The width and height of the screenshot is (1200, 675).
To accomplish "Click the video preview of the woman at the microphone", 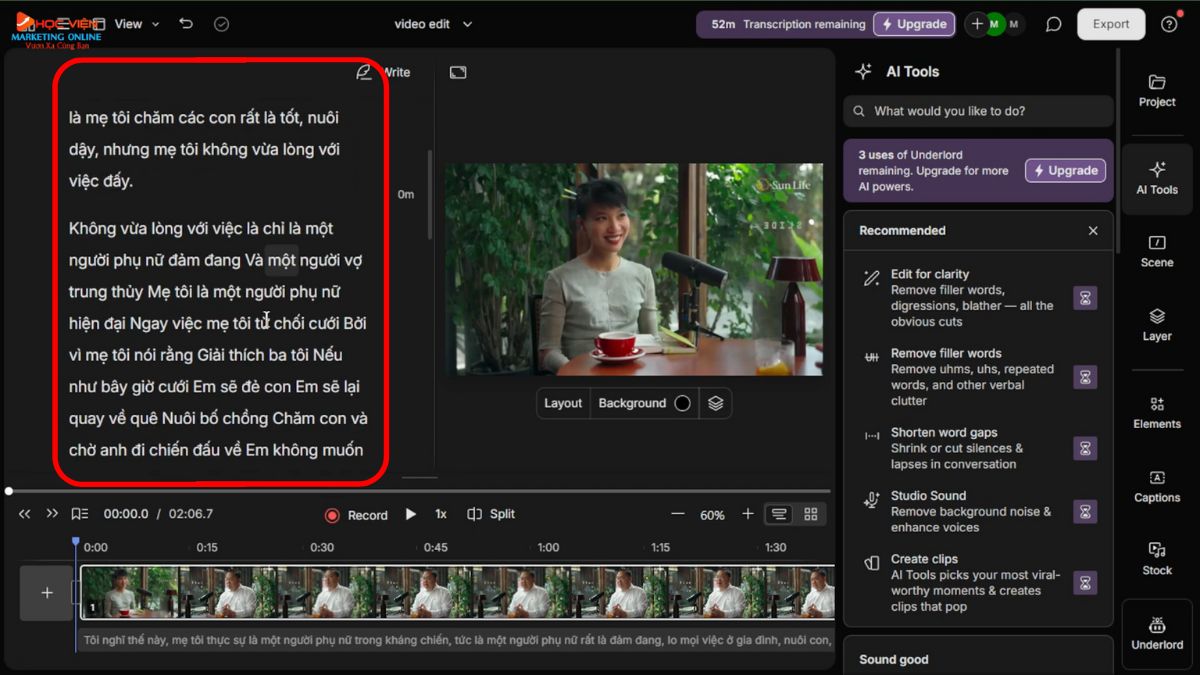I will 633,270.
